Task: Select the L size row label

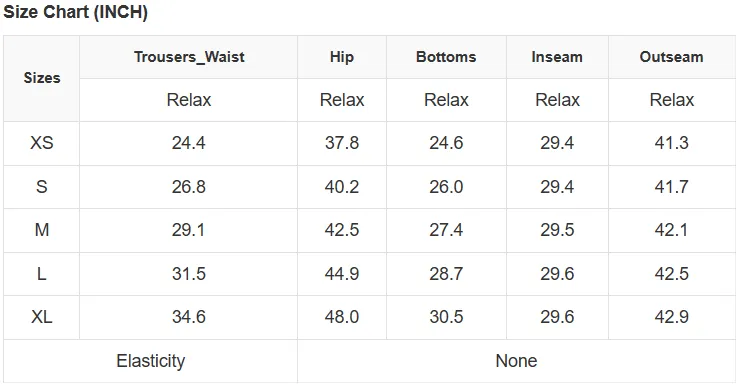Action: point(42,274)
